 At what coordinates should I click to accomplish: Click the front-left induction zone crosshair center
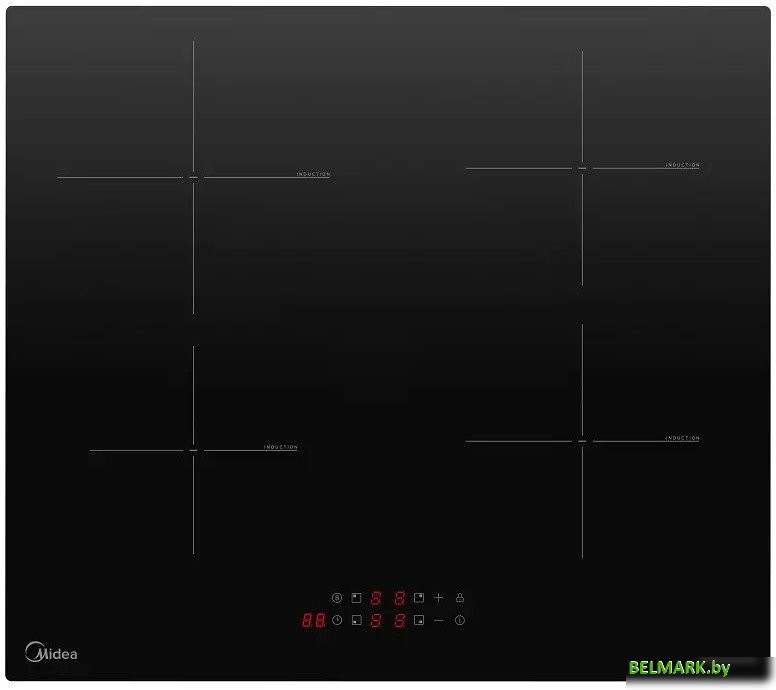[x=193, y=450]
